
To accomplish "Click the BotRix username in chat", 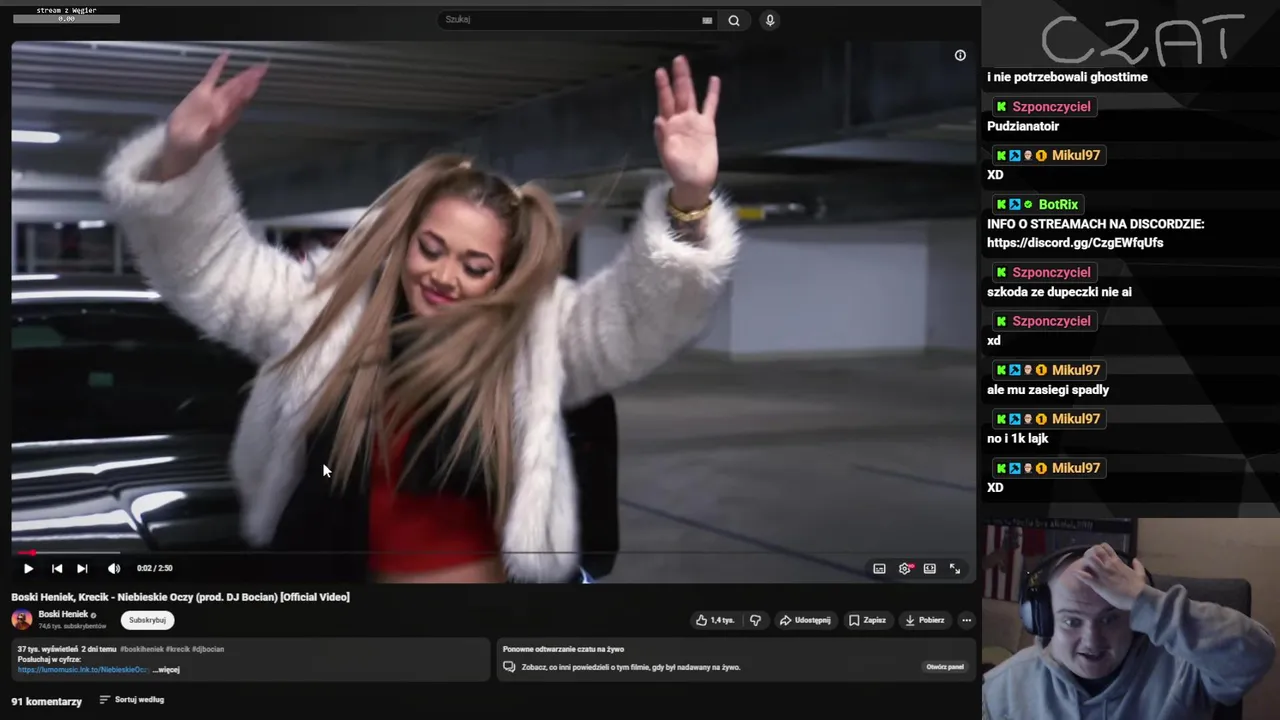I will pyautogui.click(x=1058, y=205).
